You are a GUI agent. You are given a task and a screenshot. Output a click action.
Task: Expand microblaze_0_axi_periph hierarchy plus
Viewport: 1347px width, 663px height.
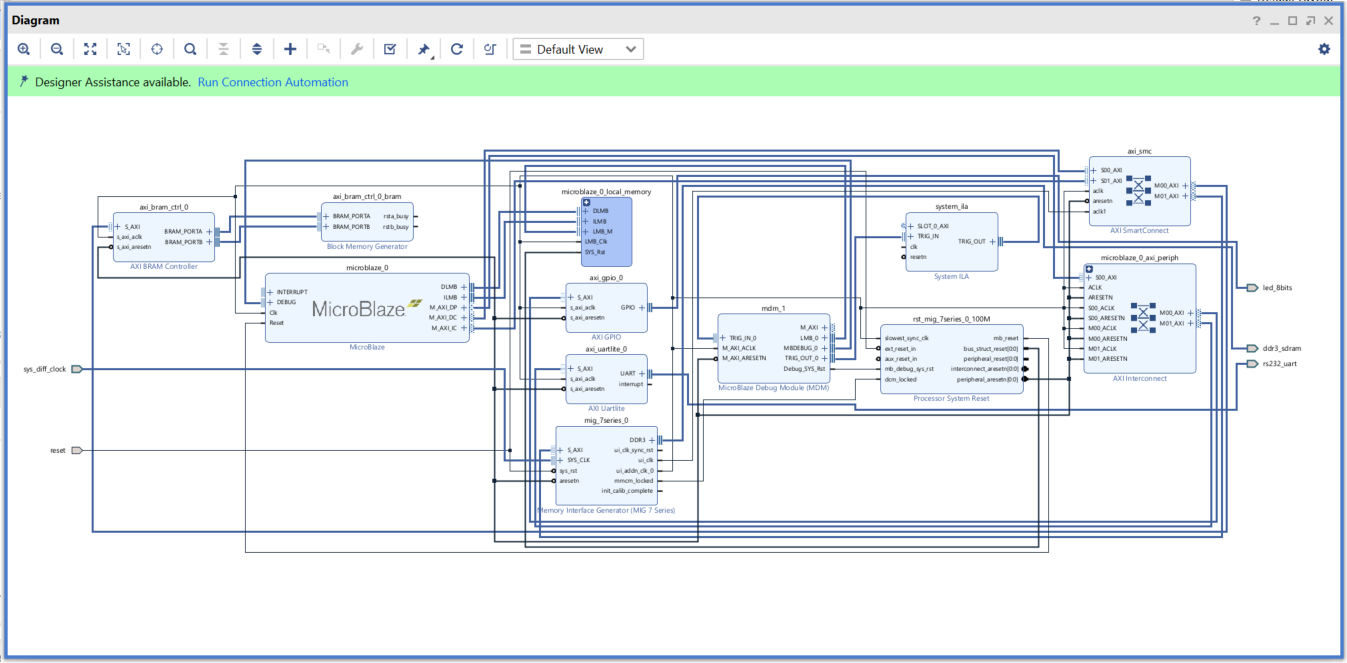(x=1090, y=268)
